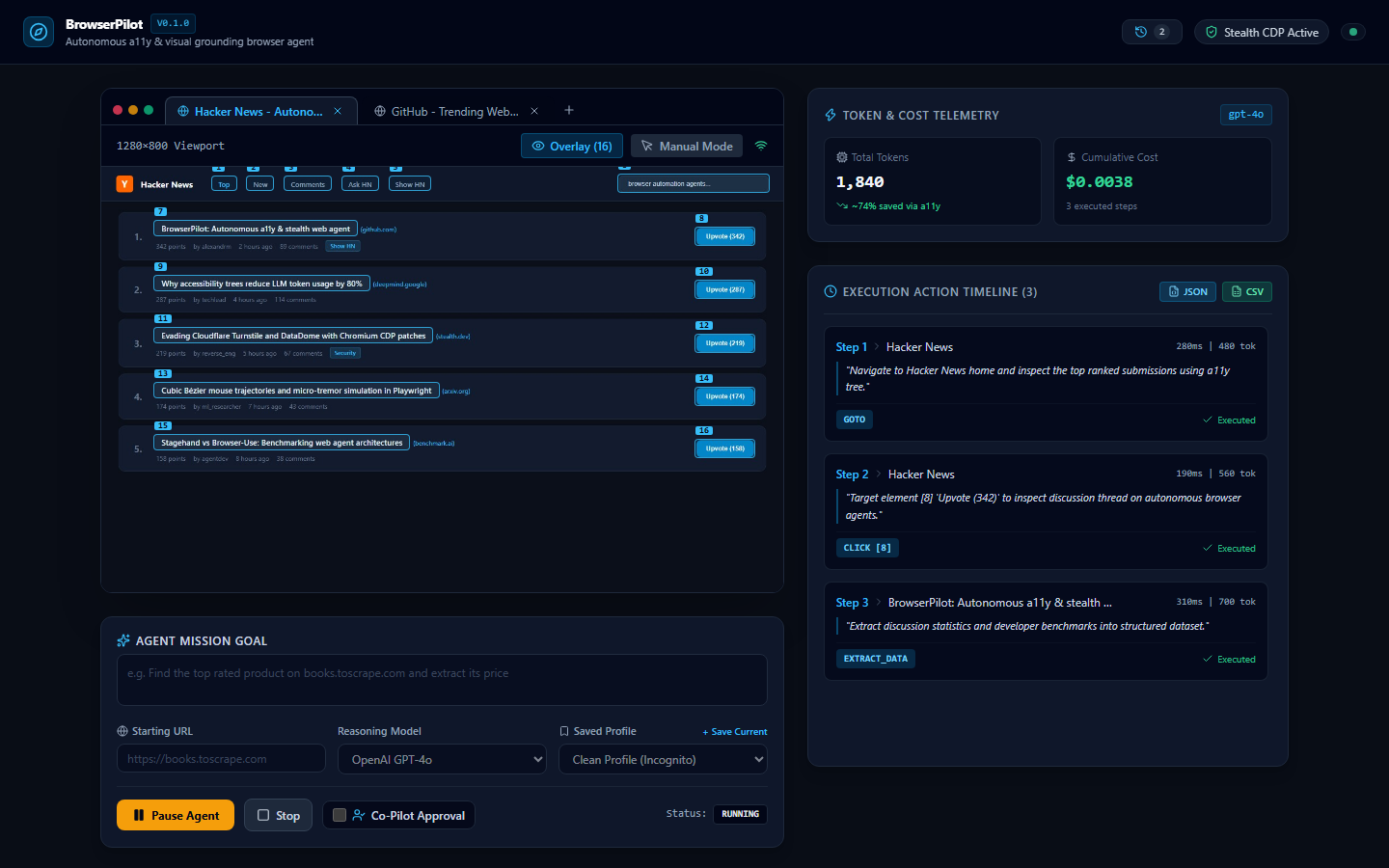Stop the agent run
This screenshot has width=1389, height=868.
pyautogui.click(x=278, y=815)
